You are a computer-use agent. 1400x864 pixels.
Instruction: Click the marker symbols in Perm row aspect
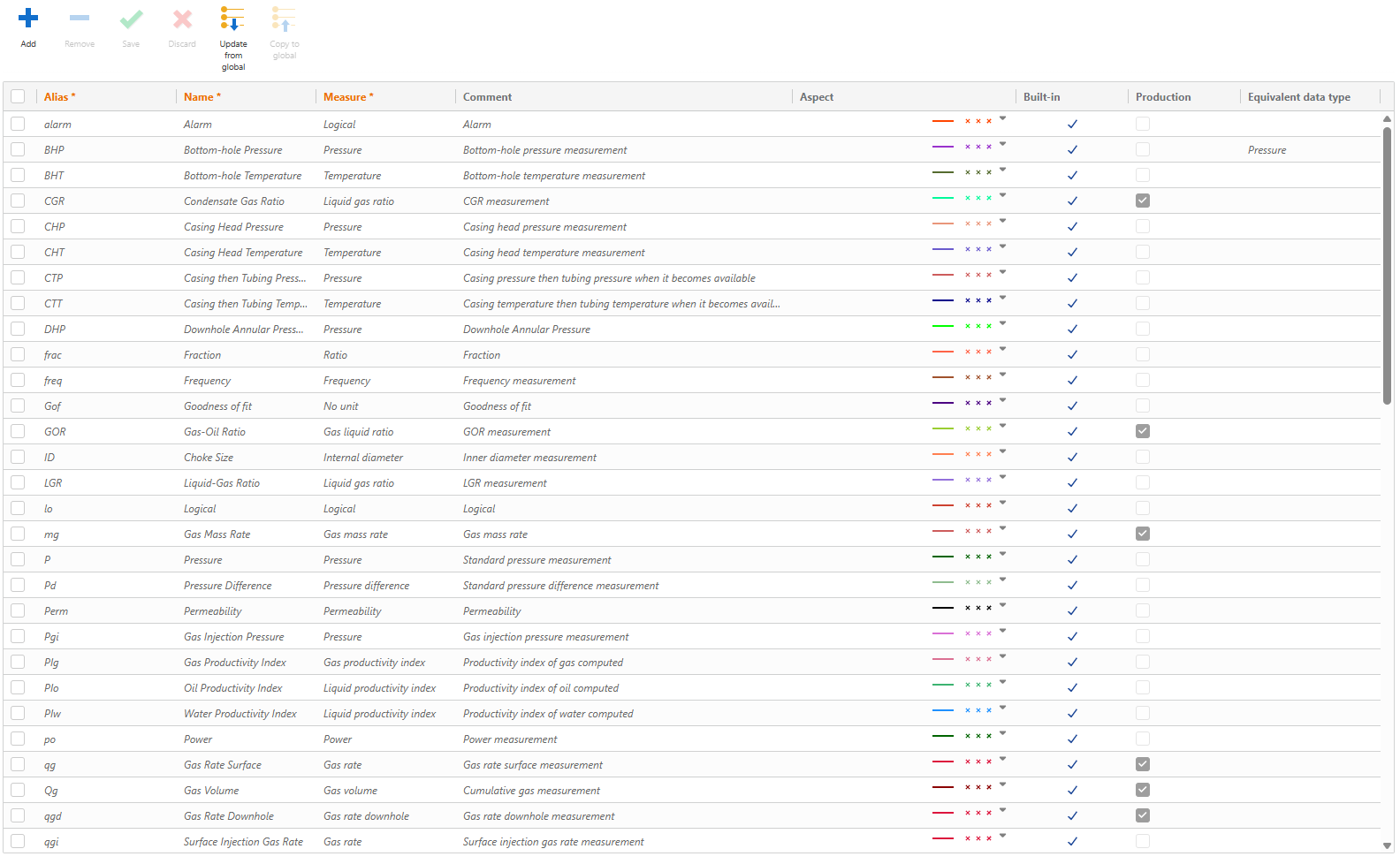click(978, 608)
